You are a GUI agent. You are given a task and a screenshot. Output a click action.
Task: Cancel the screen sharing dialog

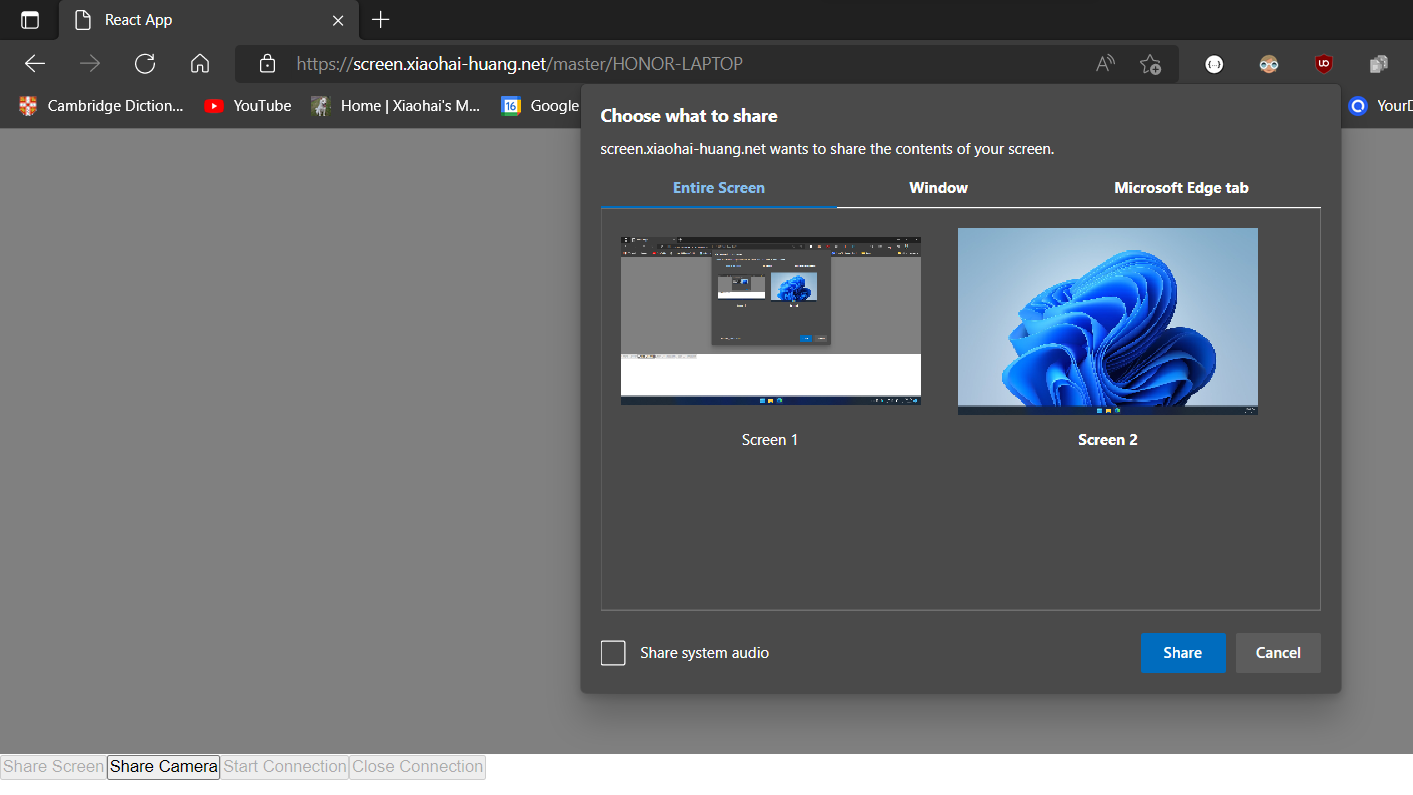point(1277,652)
